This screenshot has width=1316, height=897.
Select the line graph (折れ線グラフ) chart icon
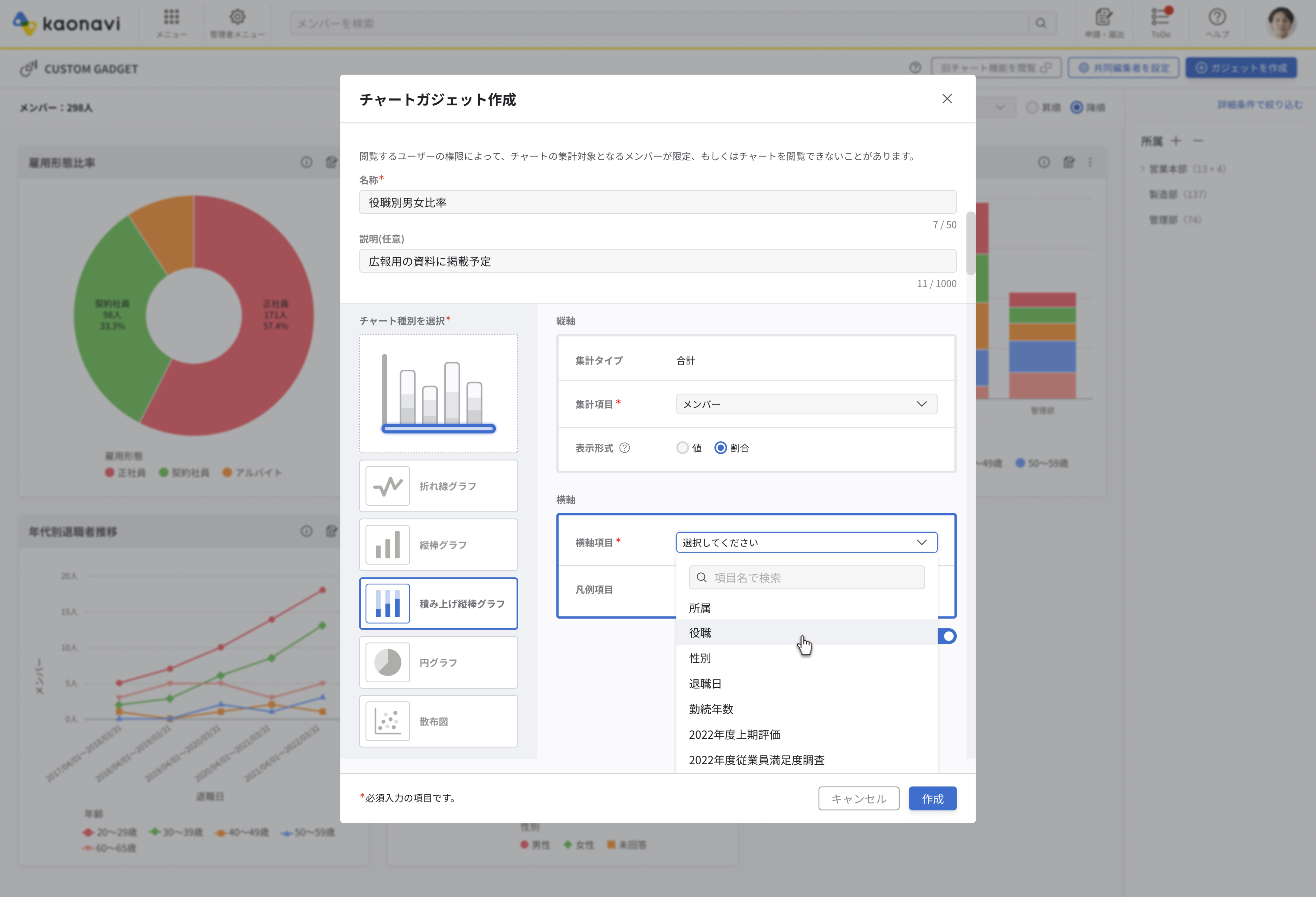pyautogui.click(x=388, y=486)
